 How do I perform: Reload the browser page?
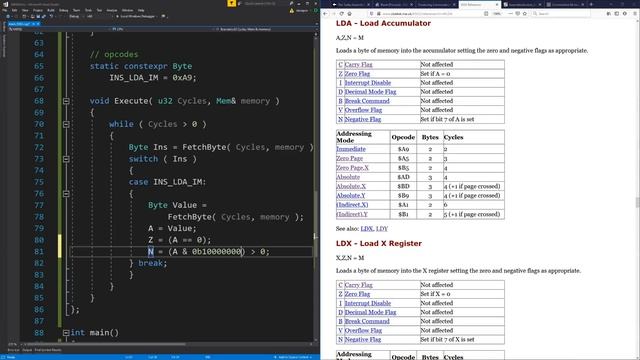(341, 13)
